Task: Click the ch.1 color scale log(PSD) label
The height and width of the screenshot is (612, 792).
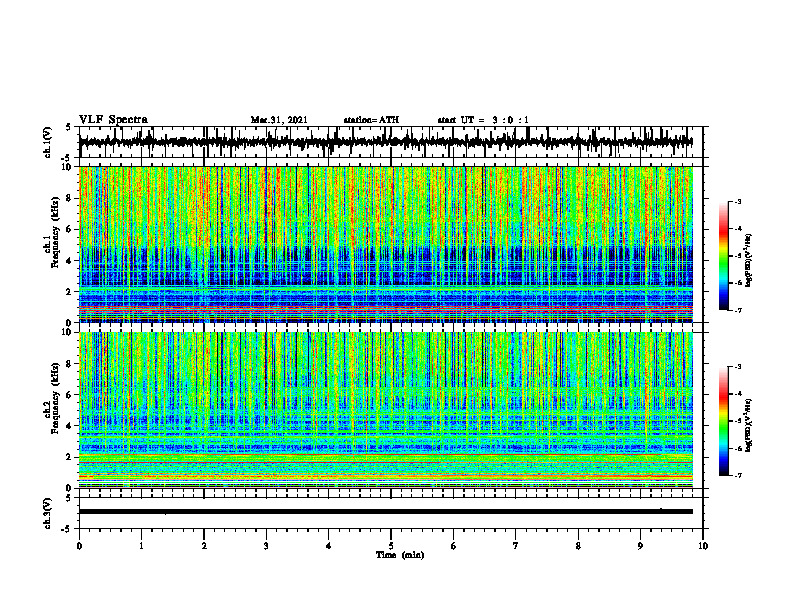Action: [x=749, y=261]
